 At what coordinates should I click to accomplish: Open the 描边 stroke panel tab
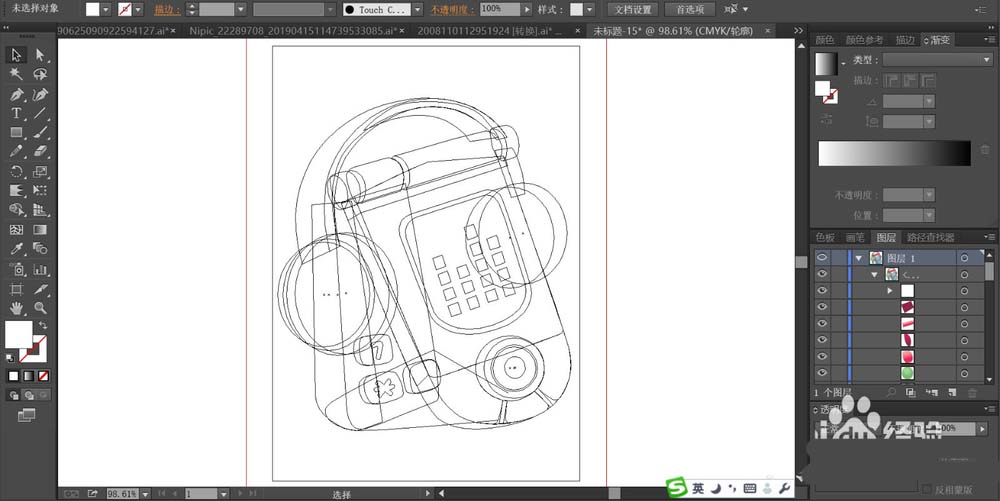click(905, 40)
